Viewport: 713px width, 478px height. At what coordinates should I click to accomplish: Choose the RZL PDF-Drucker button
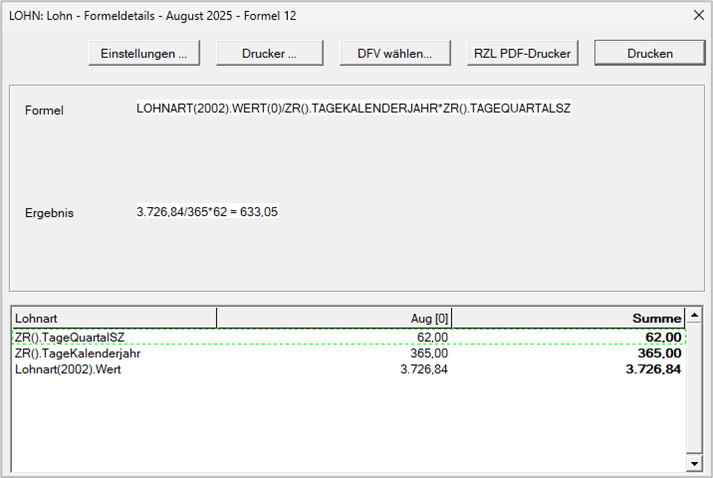pyautogui.click(x=522, y=53)
